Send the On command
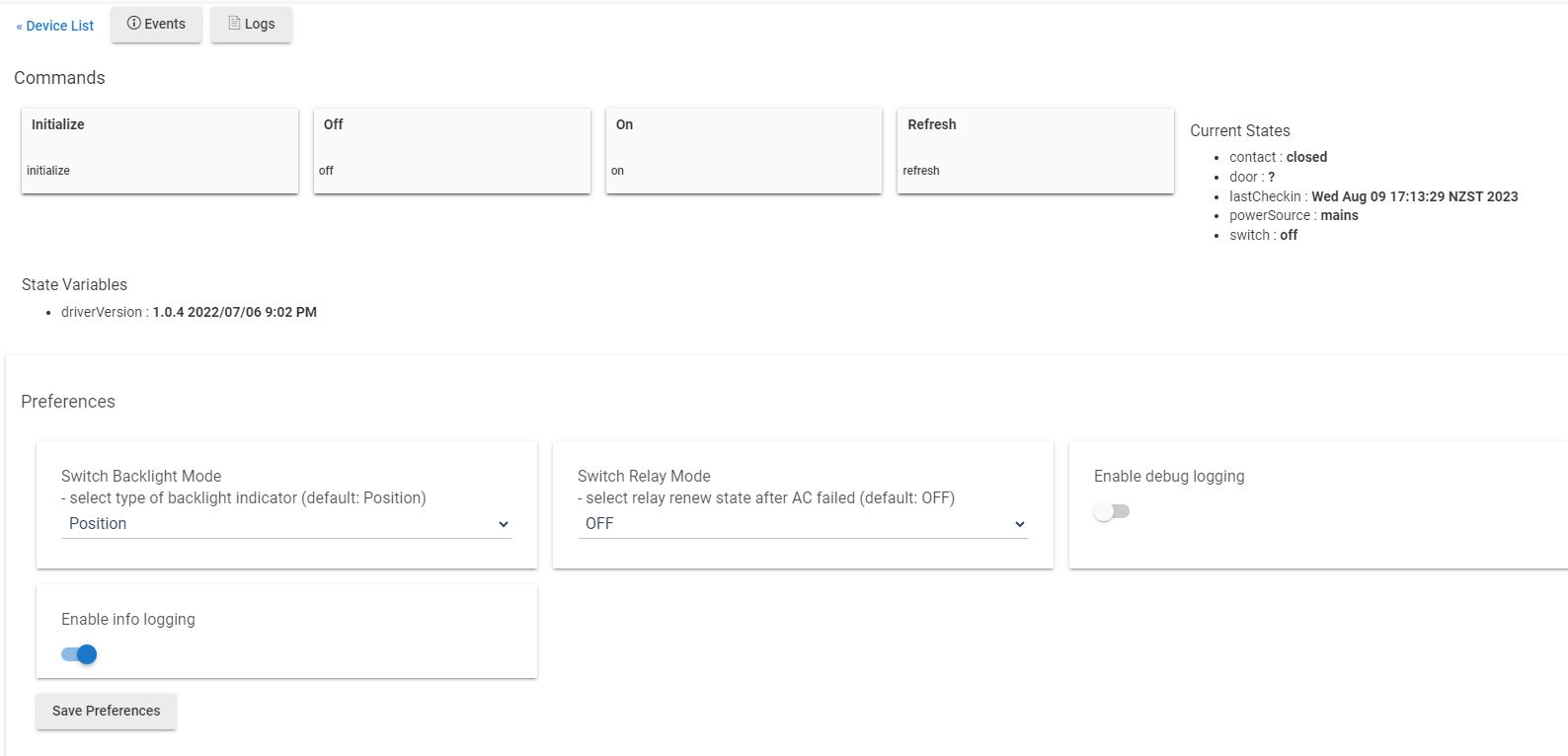 743,150
